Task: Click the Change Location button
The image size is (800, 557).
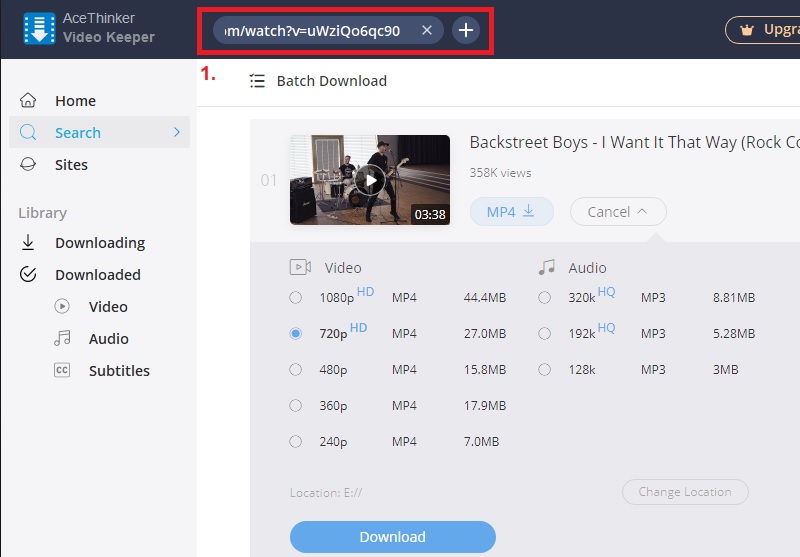Action: tap(685, 492)
